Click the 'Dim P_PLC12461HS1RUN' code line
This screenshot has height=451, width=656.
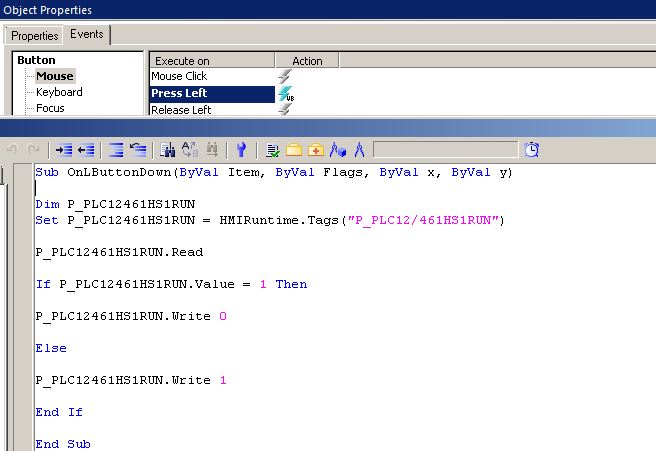pyautogui.click(x=115, y=204)
